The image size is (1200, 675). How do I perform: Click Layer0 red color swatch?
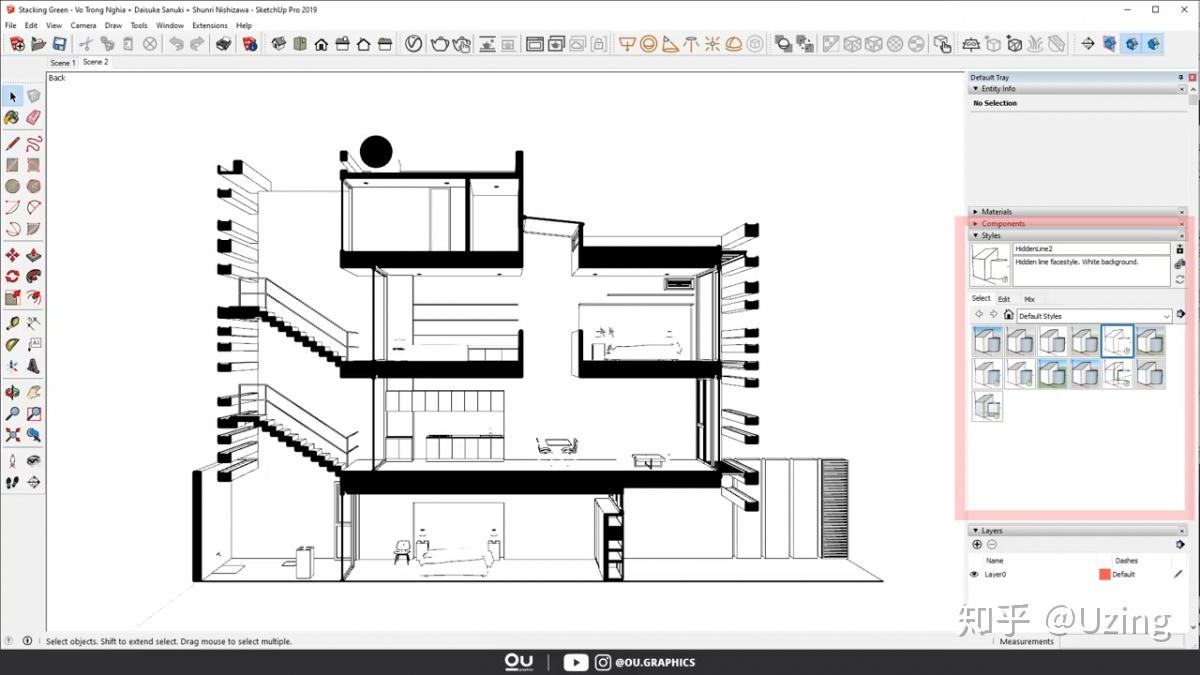click(1104, 574)
